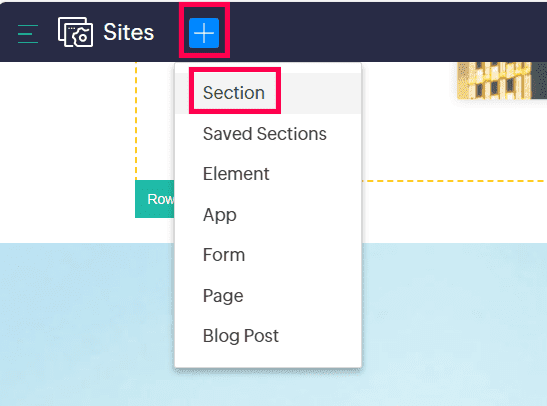Screen dimensions: 547x406
Task: Click the light blue section left of the dropdown
Action: pos(87,324)
